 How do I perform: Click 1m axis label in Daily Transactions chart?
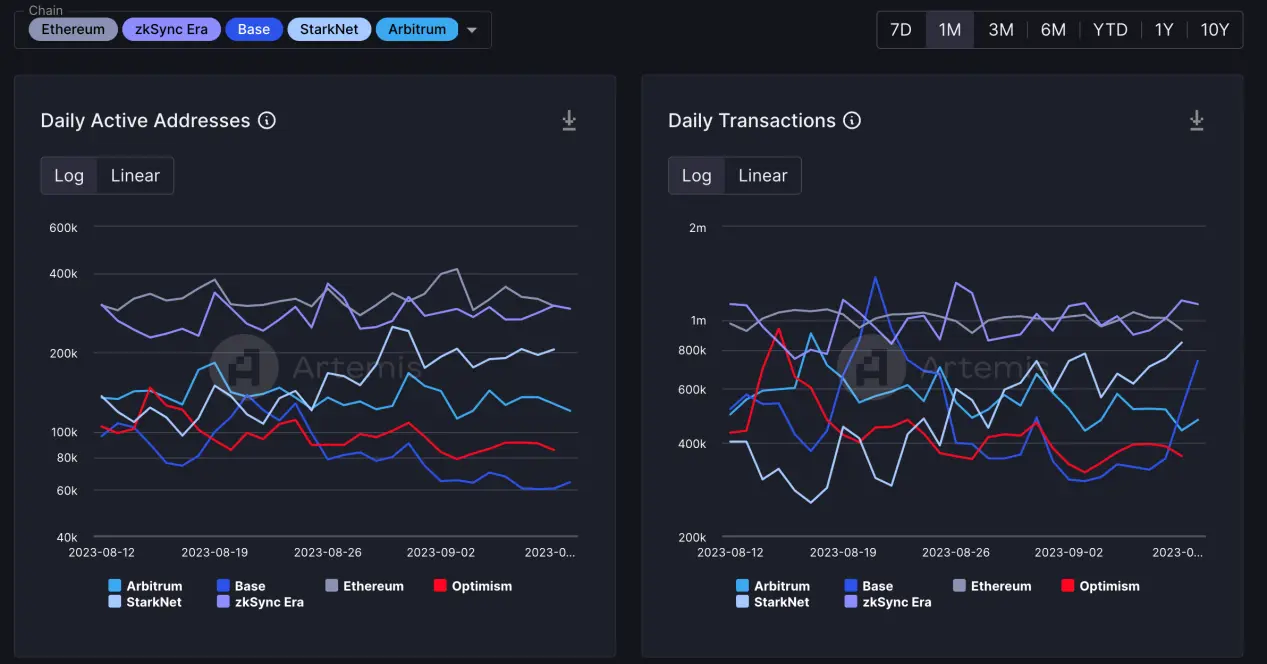(x=698, y=321)
